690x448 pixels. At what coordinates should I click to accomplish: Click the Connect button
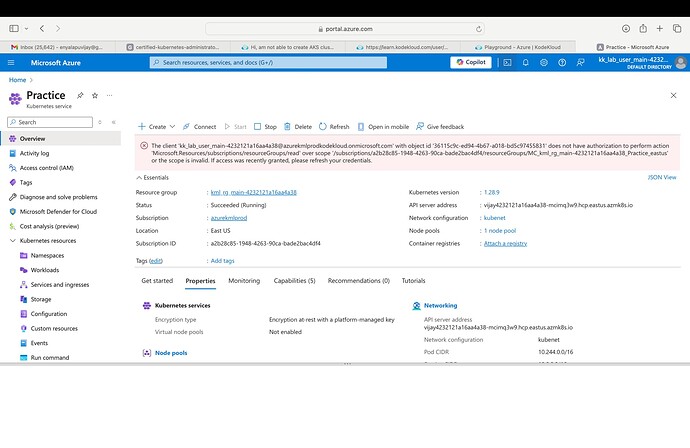tap(199, 127)
